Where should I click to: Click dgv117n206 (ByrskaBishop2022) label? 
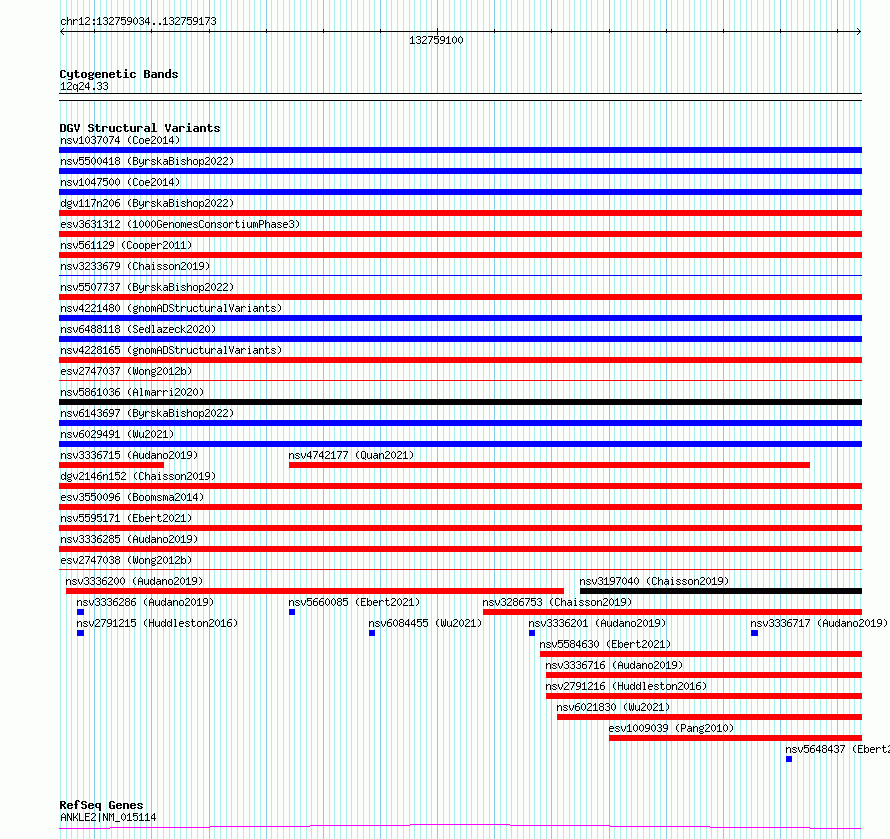(147, 203)
